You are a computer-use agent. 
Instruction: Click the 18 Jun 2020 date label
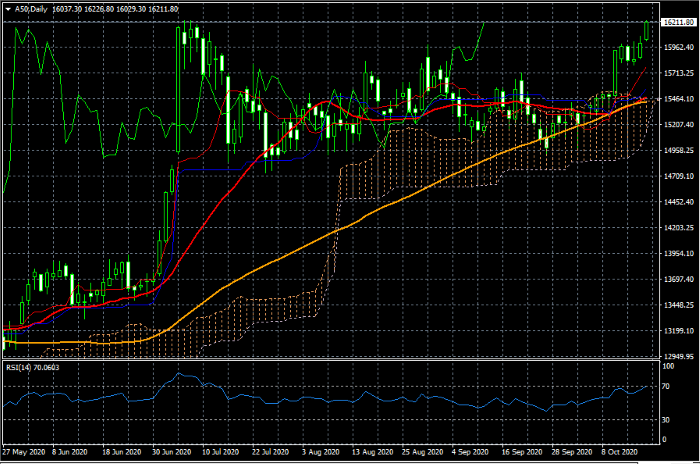(x=121, y=452)
